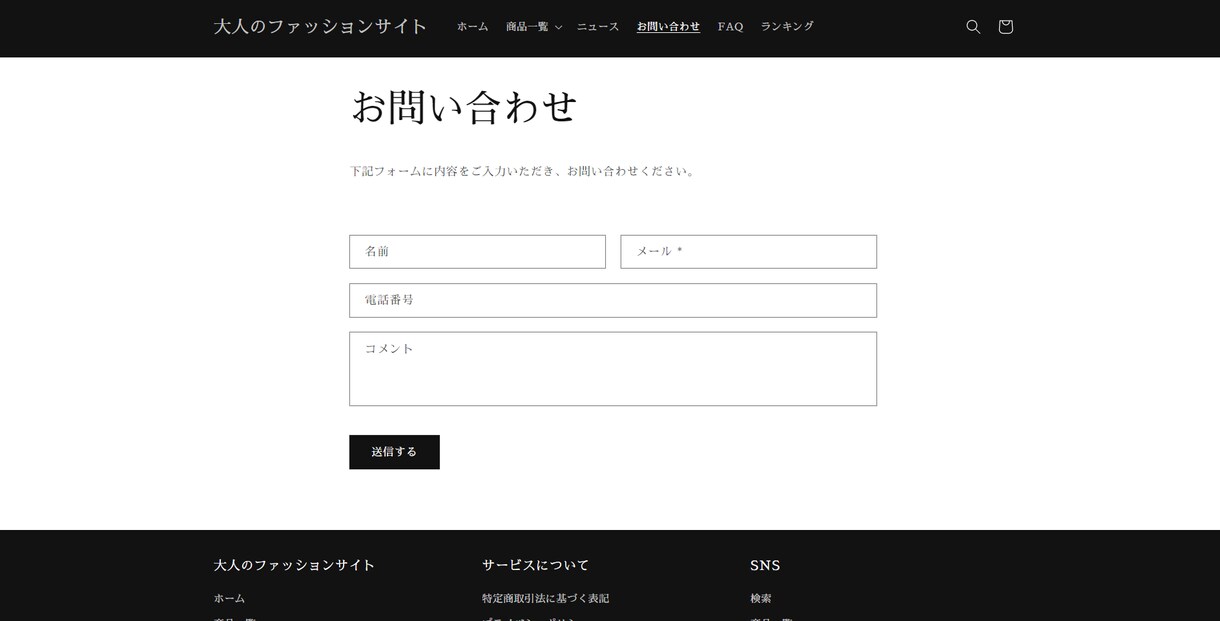Focus the 電話番号 input field
1220x621 pixels.
[613, 300]
